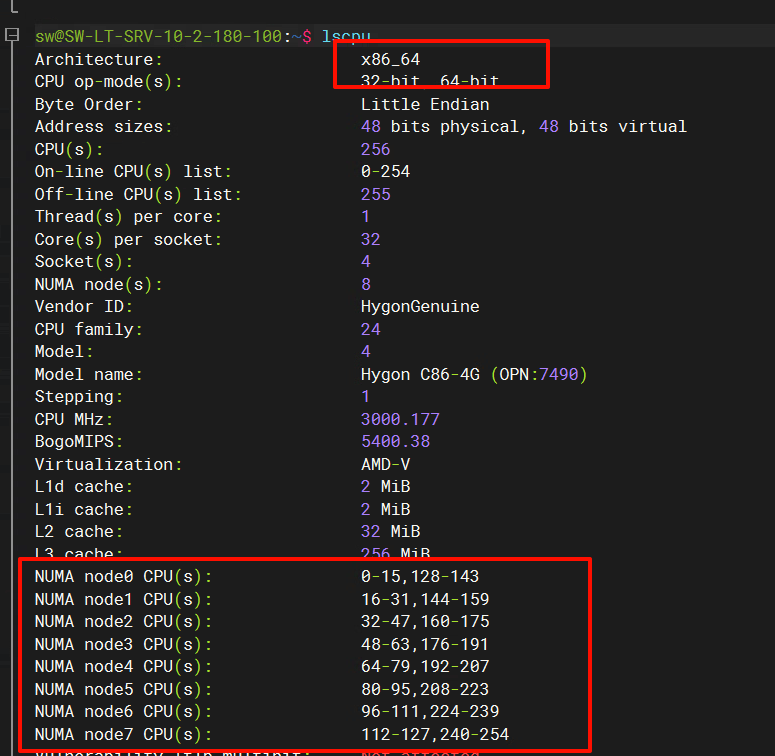The image size is (775, 756).
Task: Select the 'x86_64' architecture value
Action: [x=390, y=60]
